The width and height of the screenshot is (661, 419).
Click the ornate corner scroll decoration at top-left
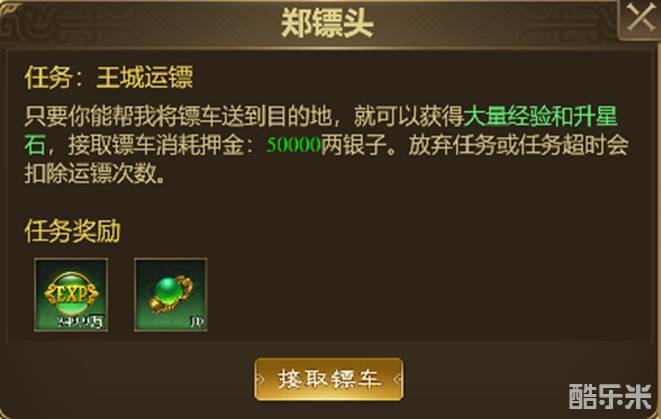[21, 21]
